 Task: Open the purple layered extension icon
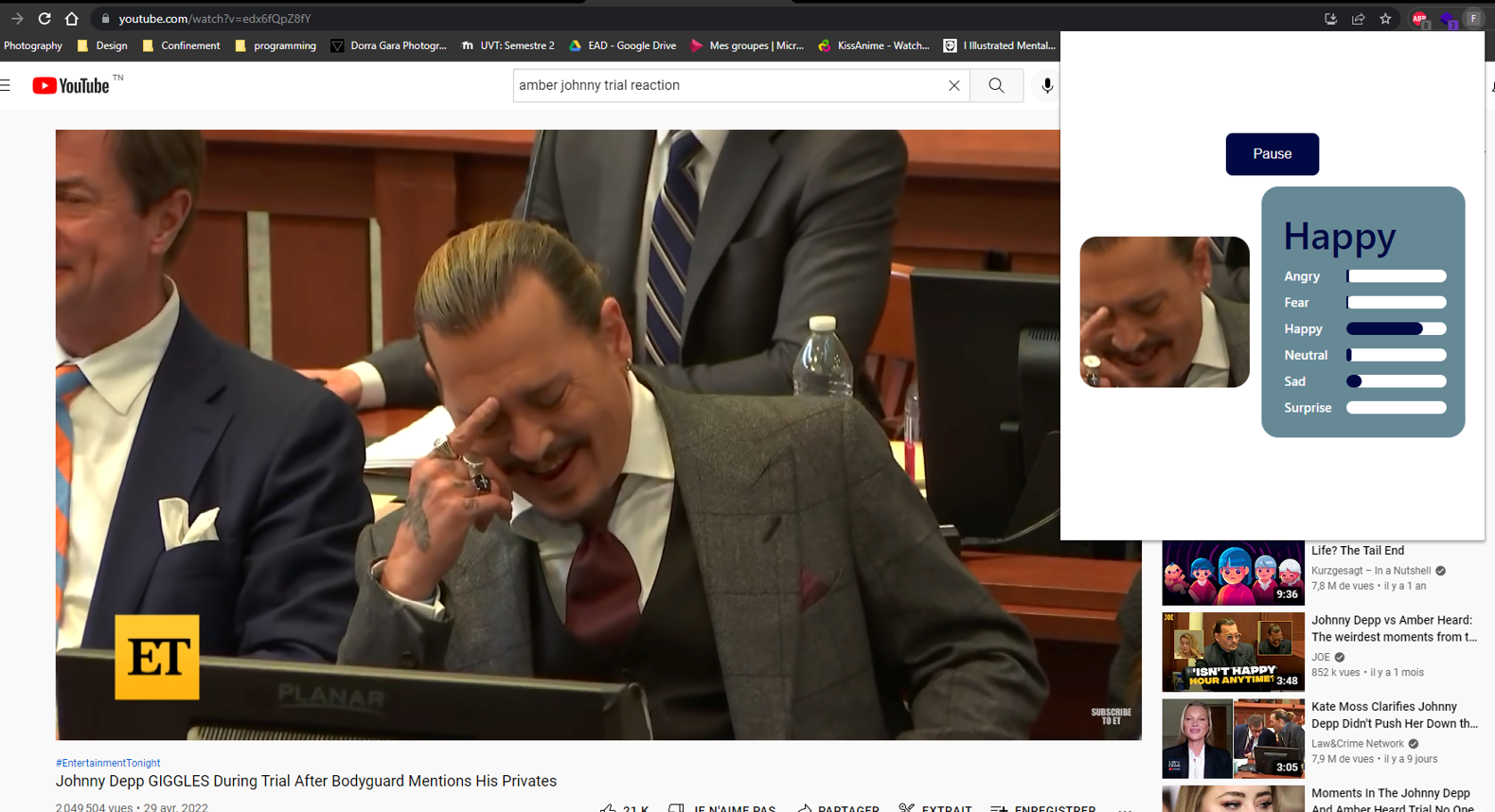click(1448, 19)
